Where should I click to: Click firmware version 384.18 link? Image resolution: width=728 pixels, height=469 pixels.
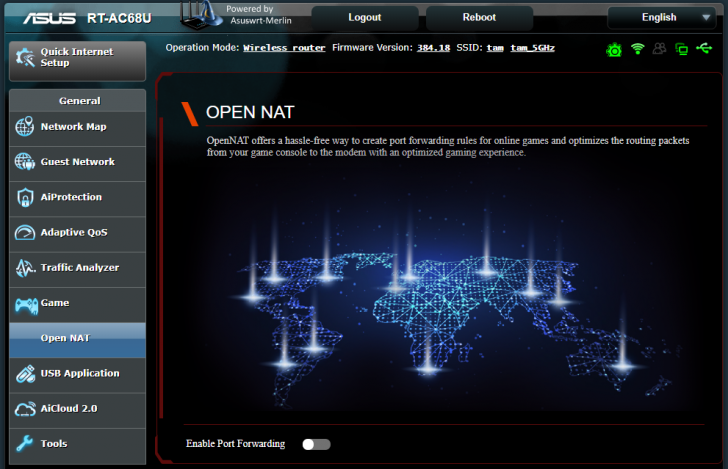(433, 48)
